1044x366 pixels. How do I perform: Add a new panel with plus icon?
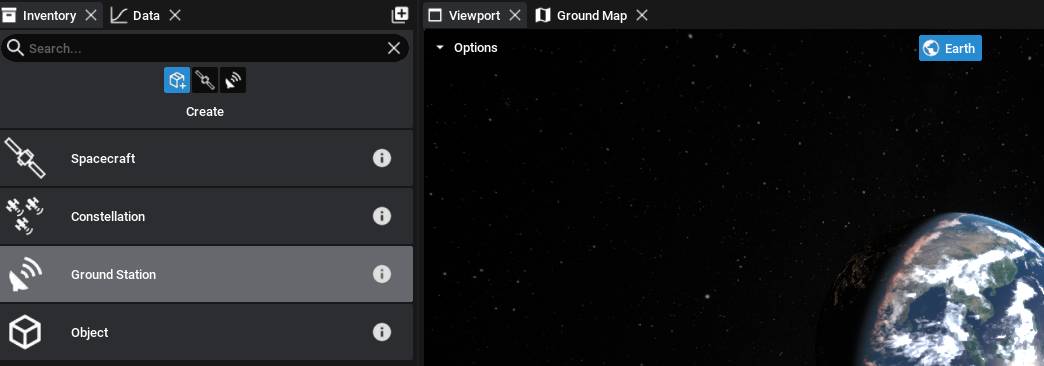399,15
